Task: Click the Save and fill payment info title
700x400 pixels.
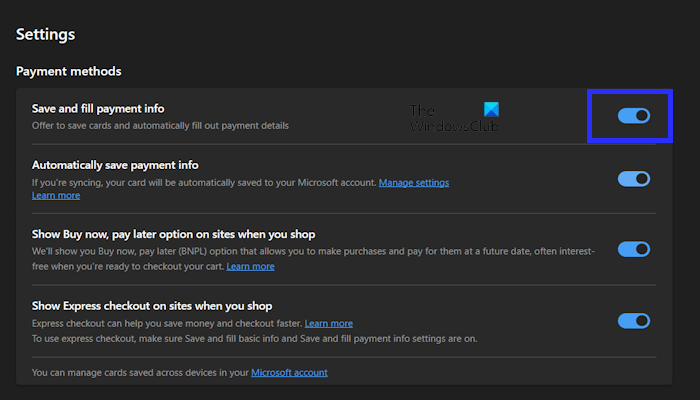Action: [98, 108]
